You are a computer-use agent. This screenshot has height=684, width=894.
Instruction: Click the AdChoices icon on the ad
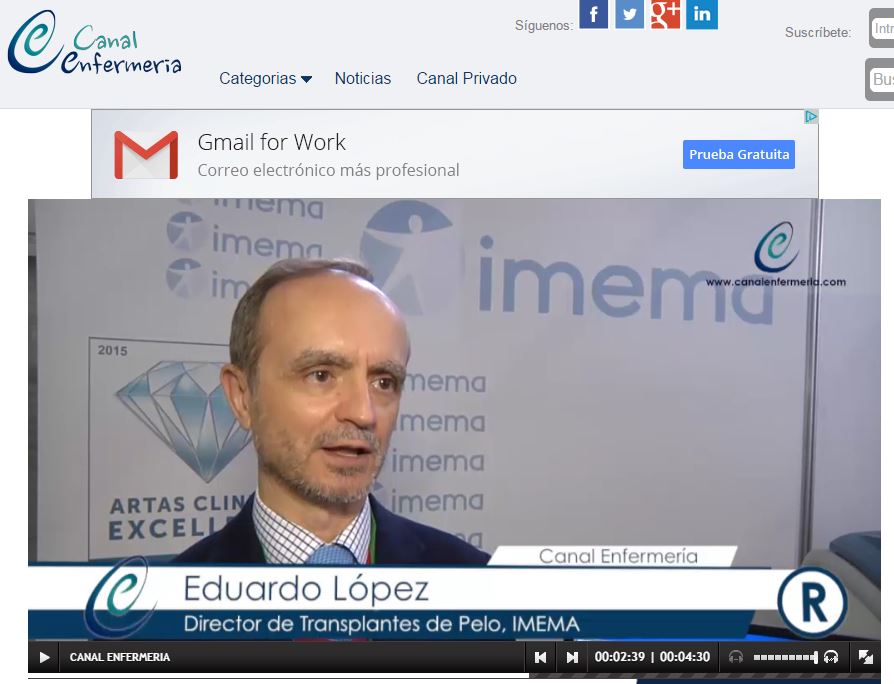coord(811,117)
